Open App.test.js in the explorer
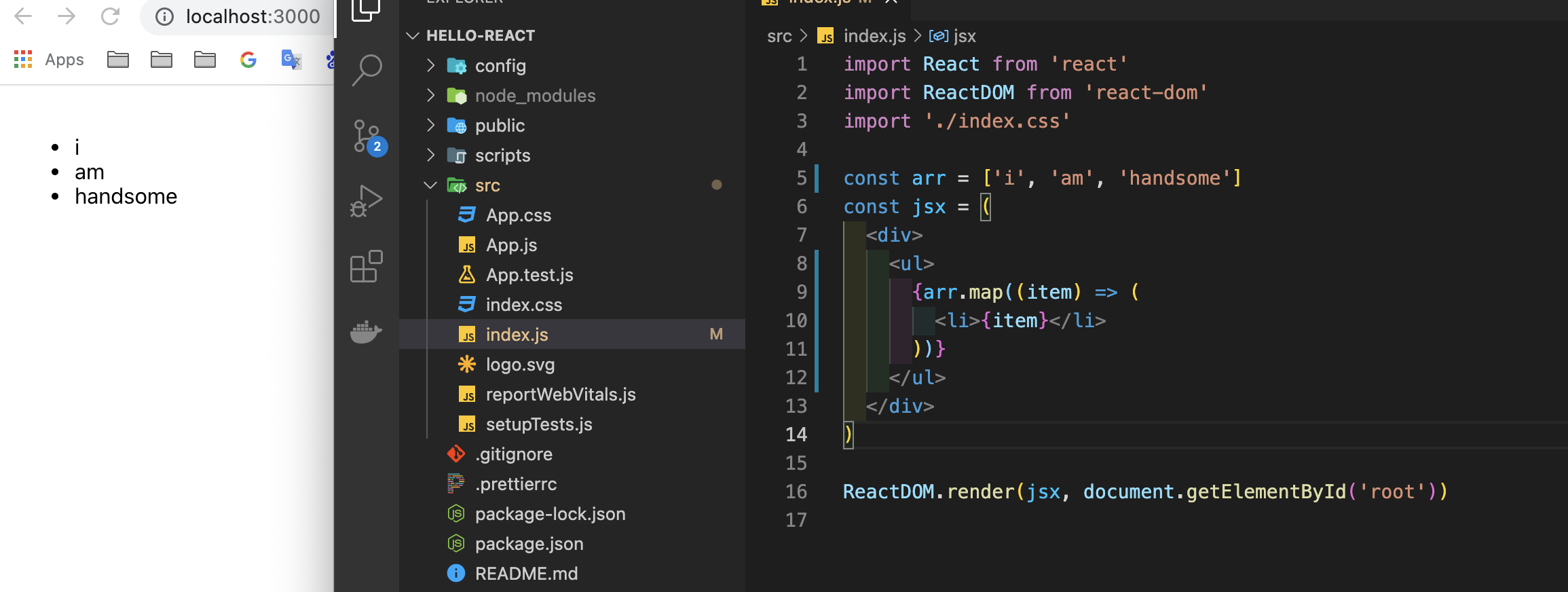 (x=572, y=275)
